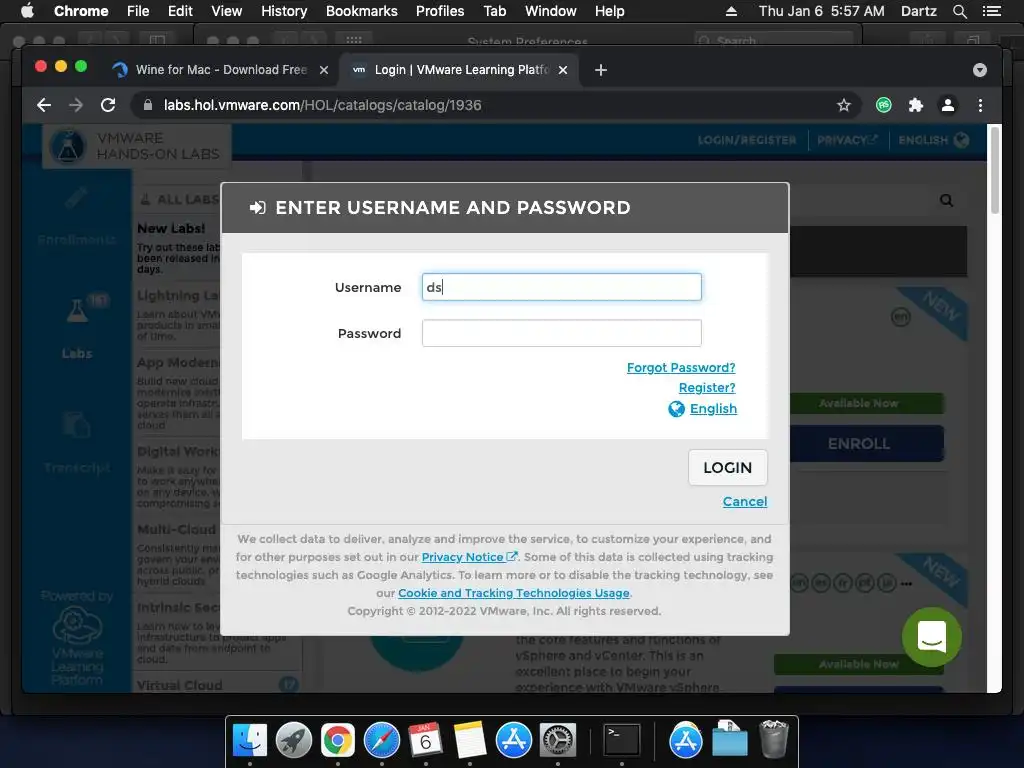Open the History menu
Viewport: 1024px width, 768px height.
(x=284, y=11)
